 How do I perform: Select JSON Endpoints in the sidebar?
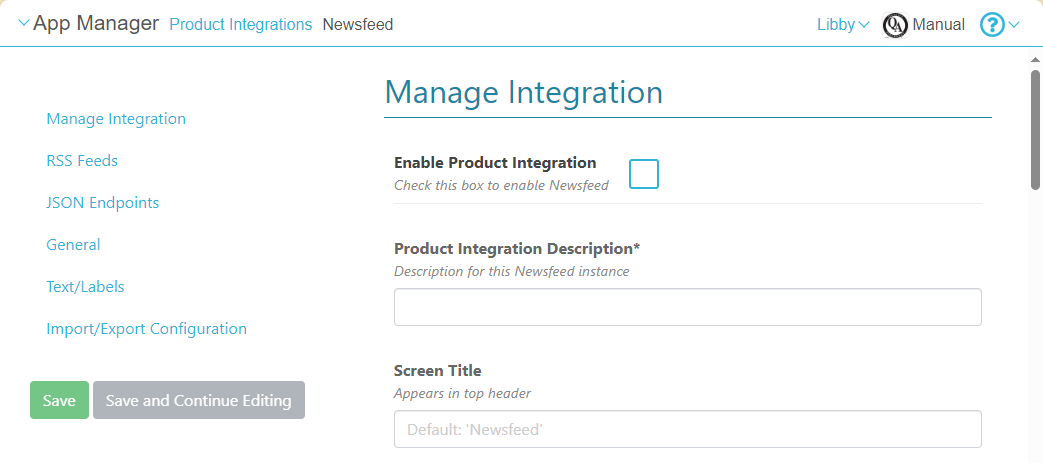coord(102,203)
